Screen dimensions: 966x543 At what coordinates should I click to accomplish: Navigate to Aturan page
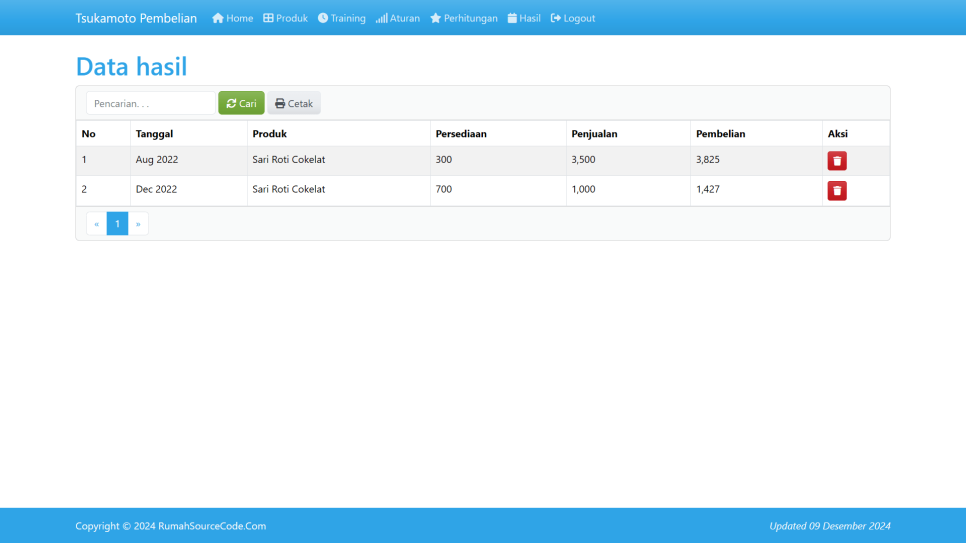pyautogui.click(x=397, y=18)
